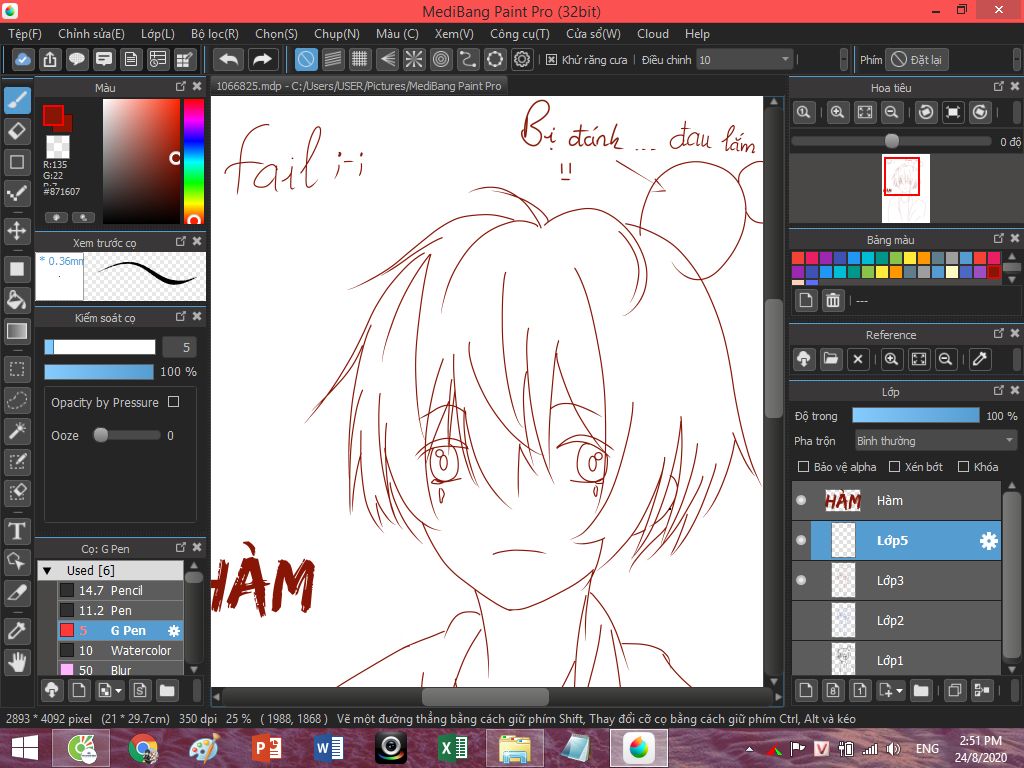Open add brush dropdown arrow
The width and height of the screenshot is (1024, 768).
click(x=118, y=690)
